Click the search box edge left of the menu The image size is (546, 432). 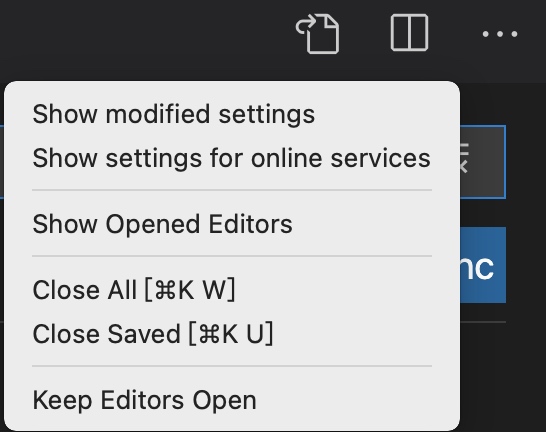[2, 162]
